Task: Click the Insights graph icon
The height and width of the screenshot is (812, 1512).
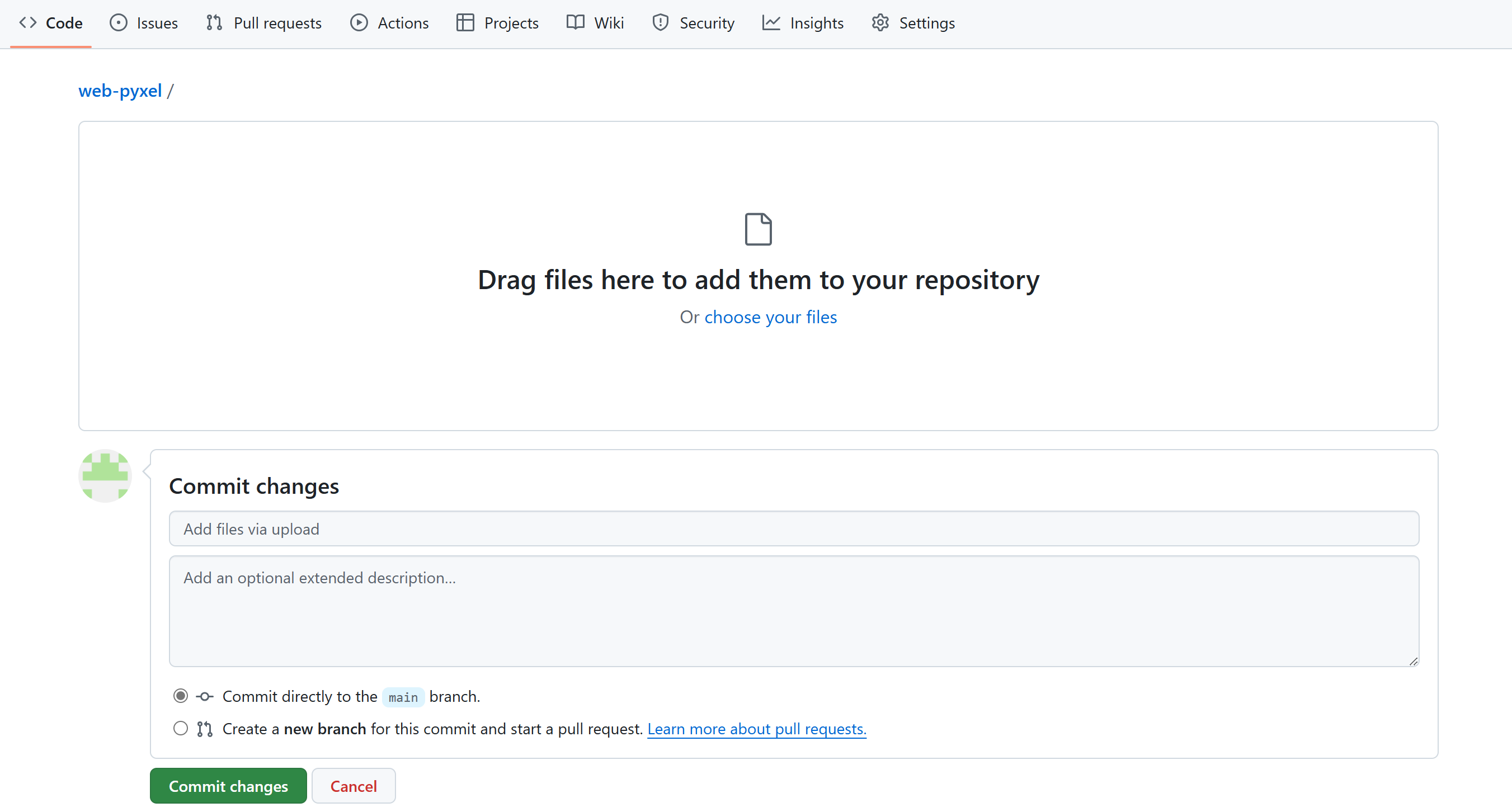Action: (771, 23)
